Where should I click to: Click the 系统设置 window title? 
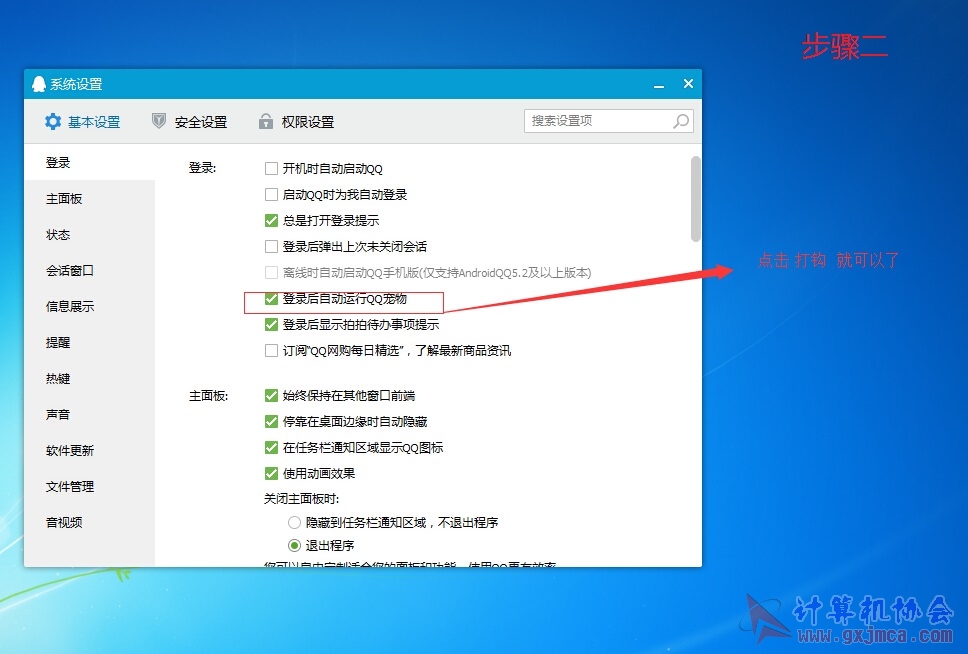pos(77,84)
